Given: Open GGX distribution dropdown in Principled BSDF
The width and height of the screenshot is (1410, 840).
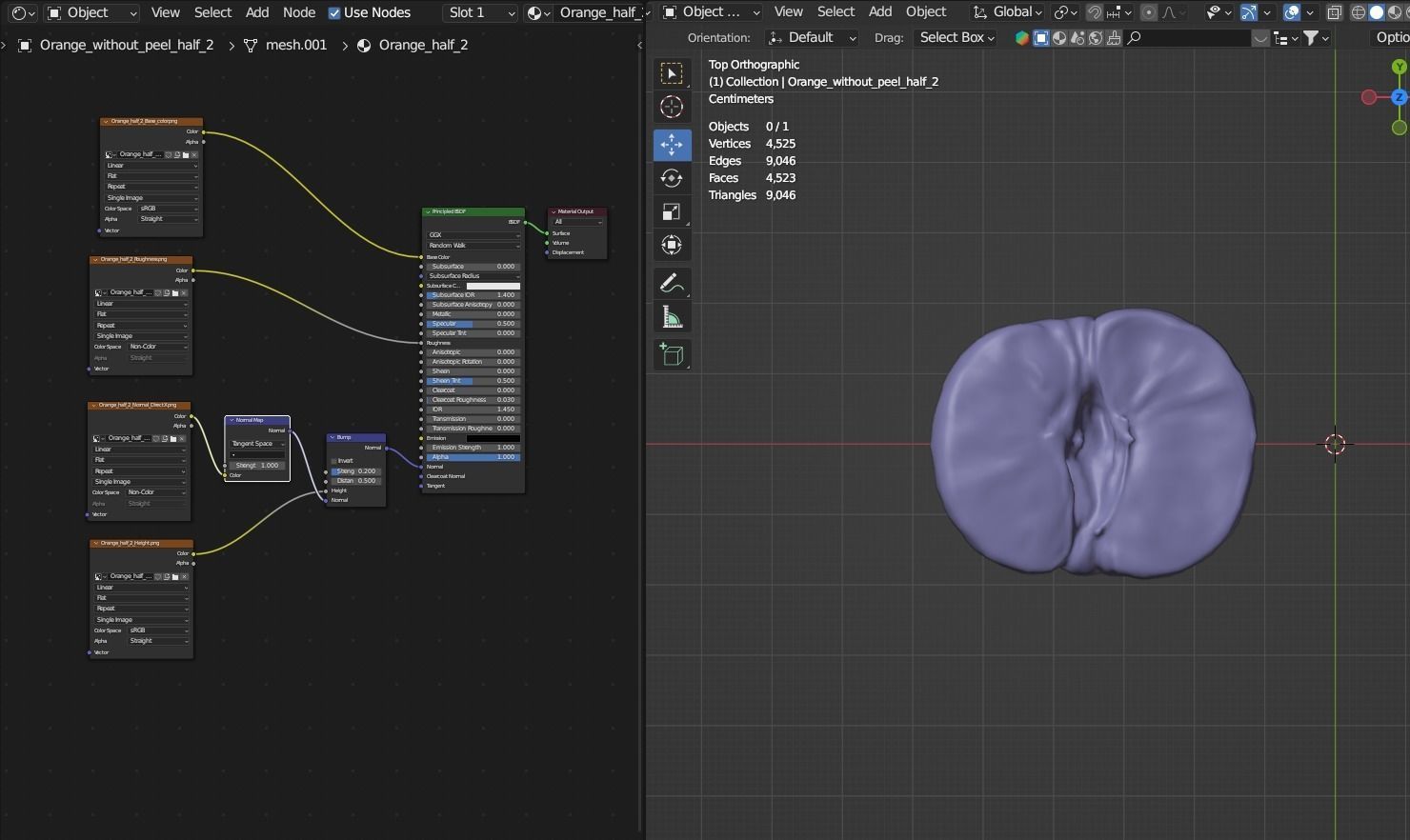Looking at the screenshot, I should pos(473,235).
